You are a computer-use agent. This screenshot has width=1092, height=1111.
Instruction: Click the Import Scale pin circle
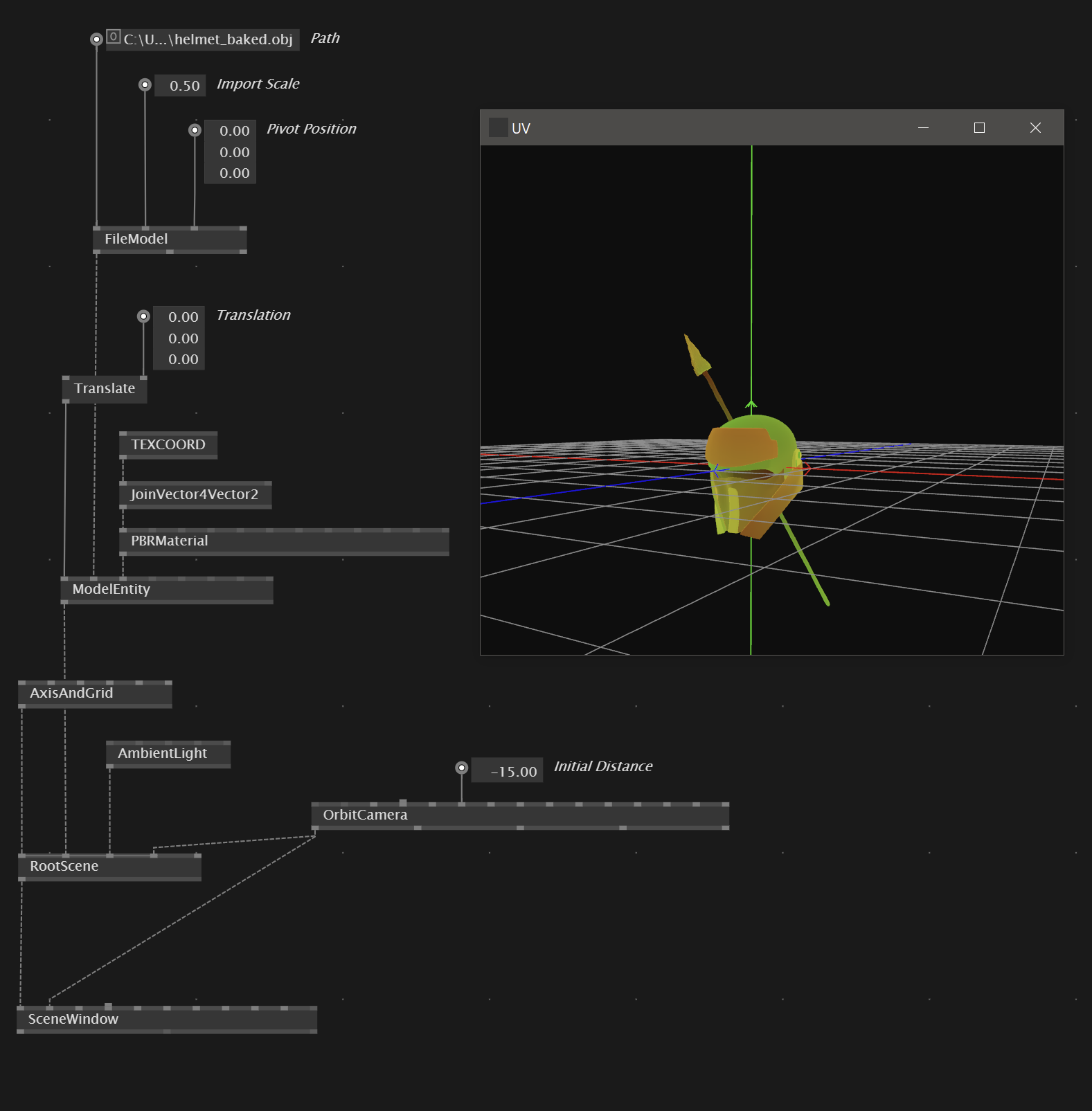pyautogui.click(x=145, y=84)
